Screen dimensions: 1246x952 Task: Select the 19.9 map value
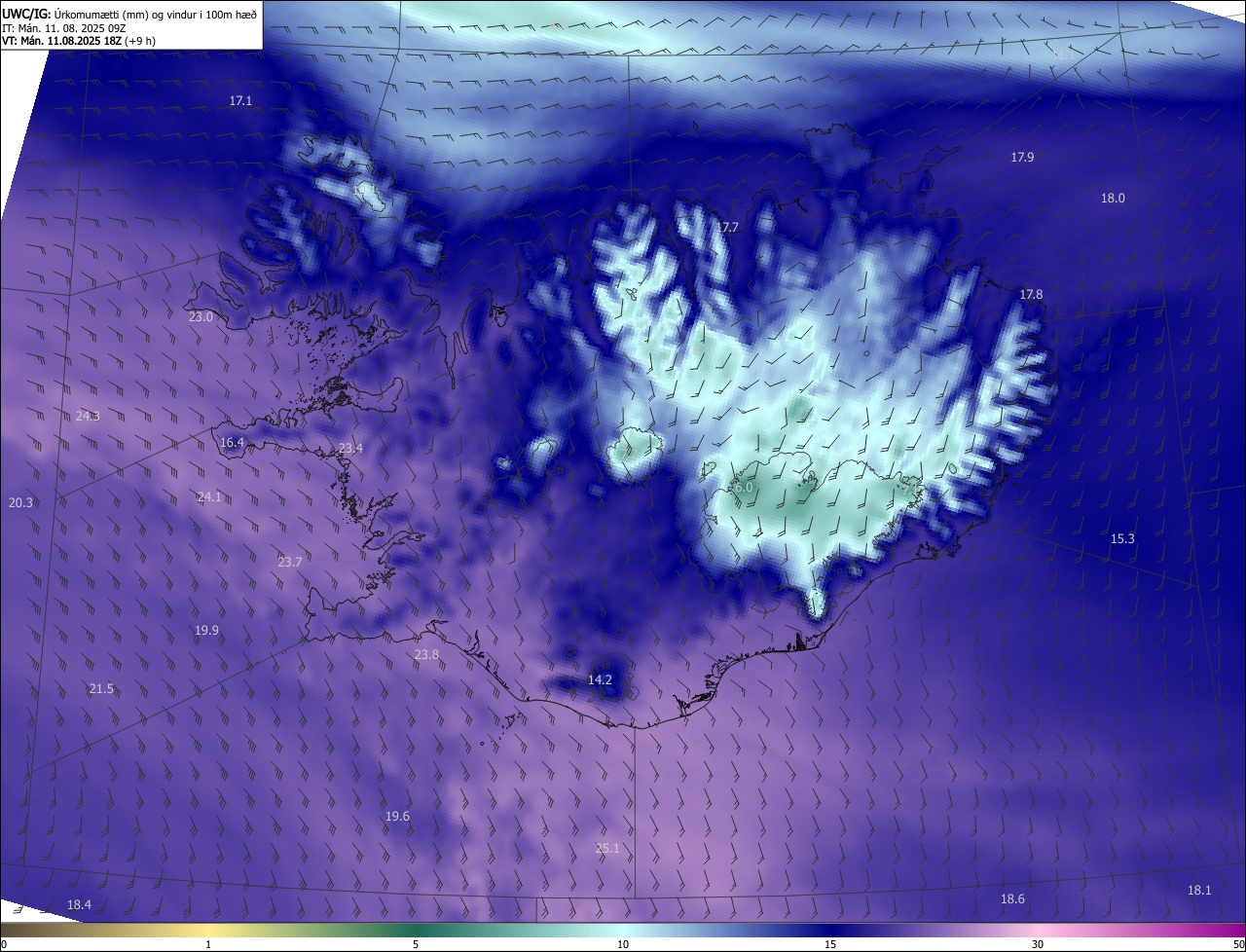pyautogui.click(x=206, y=631)
